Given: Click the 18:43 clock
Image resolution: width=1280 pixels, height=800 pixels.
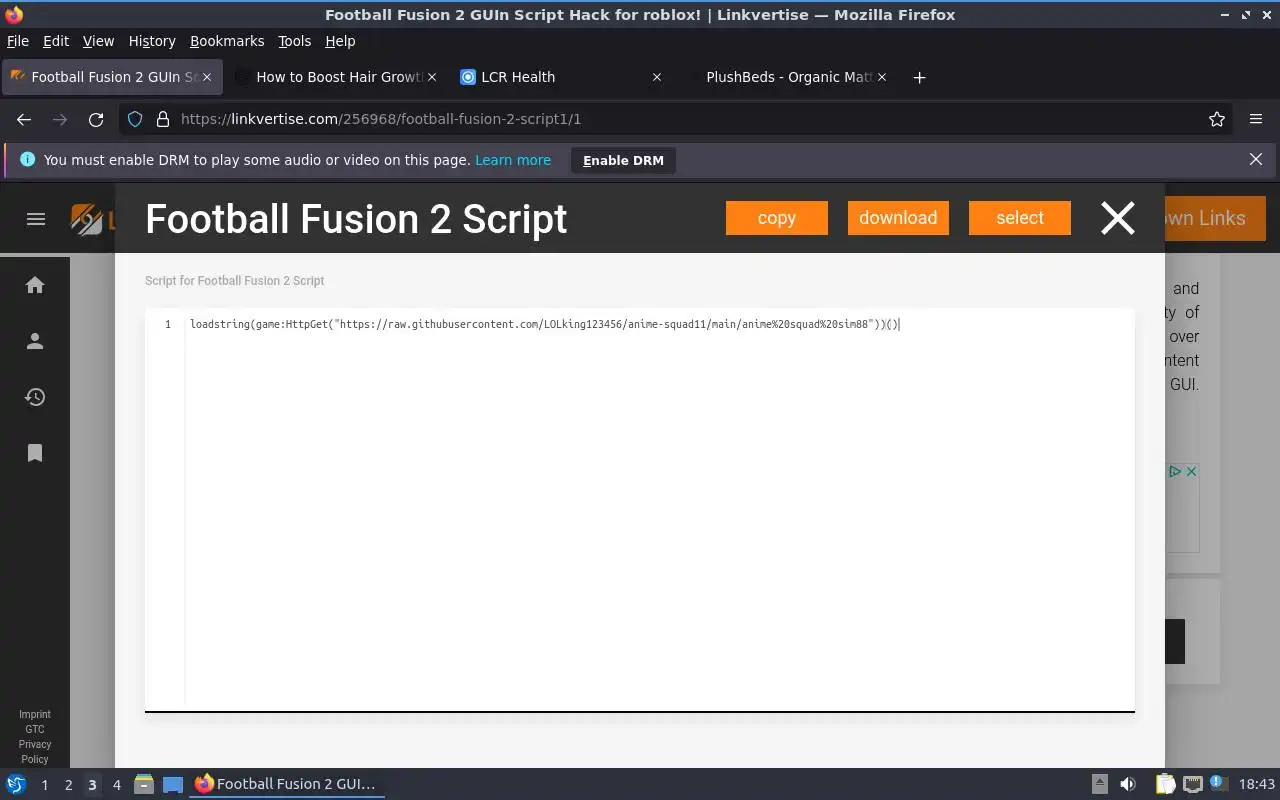Looking at the screenshot, I should coord(1257,784).
